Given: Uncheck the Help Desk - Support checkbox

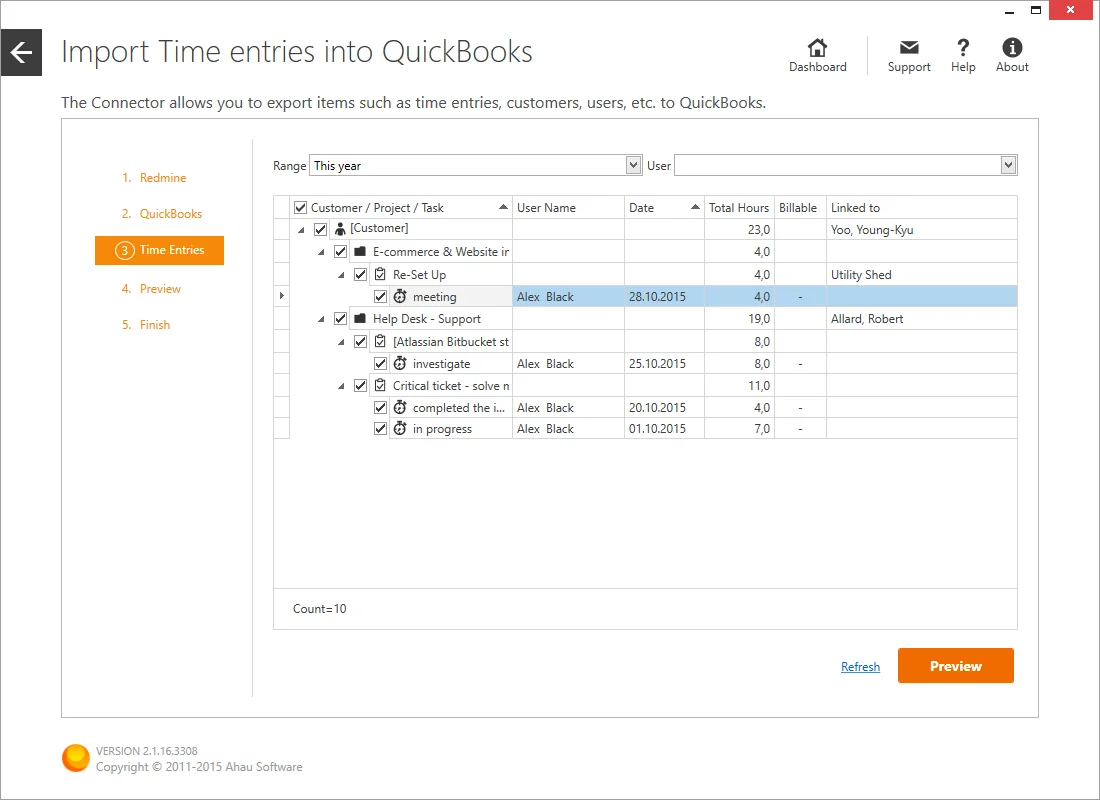Looking at the screenshot, I should 340,319.
